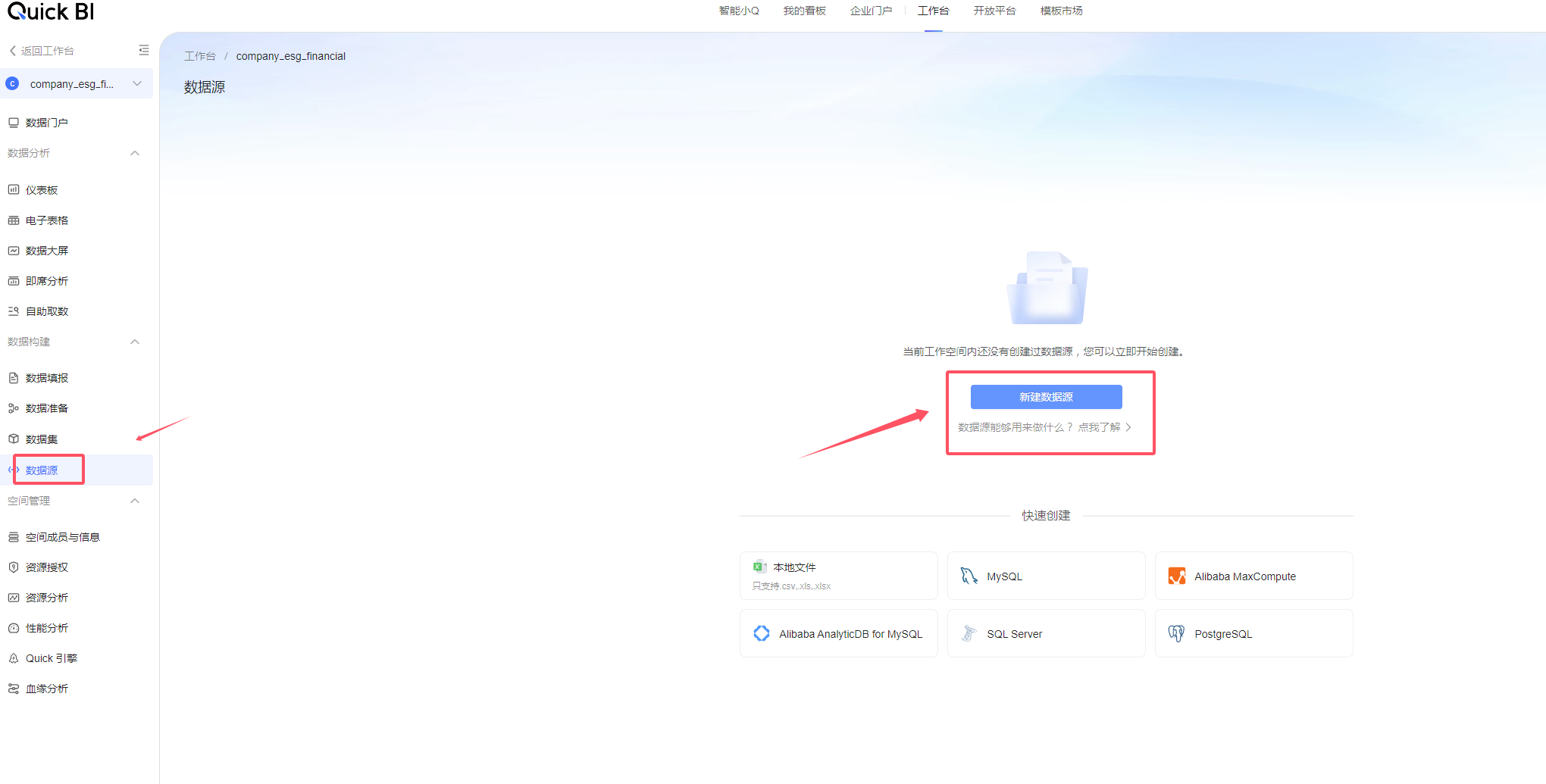The height and width of the screenshot is (784, 1546).
Task: Click the 资源授权 shield icon
Action: [14, 567]
